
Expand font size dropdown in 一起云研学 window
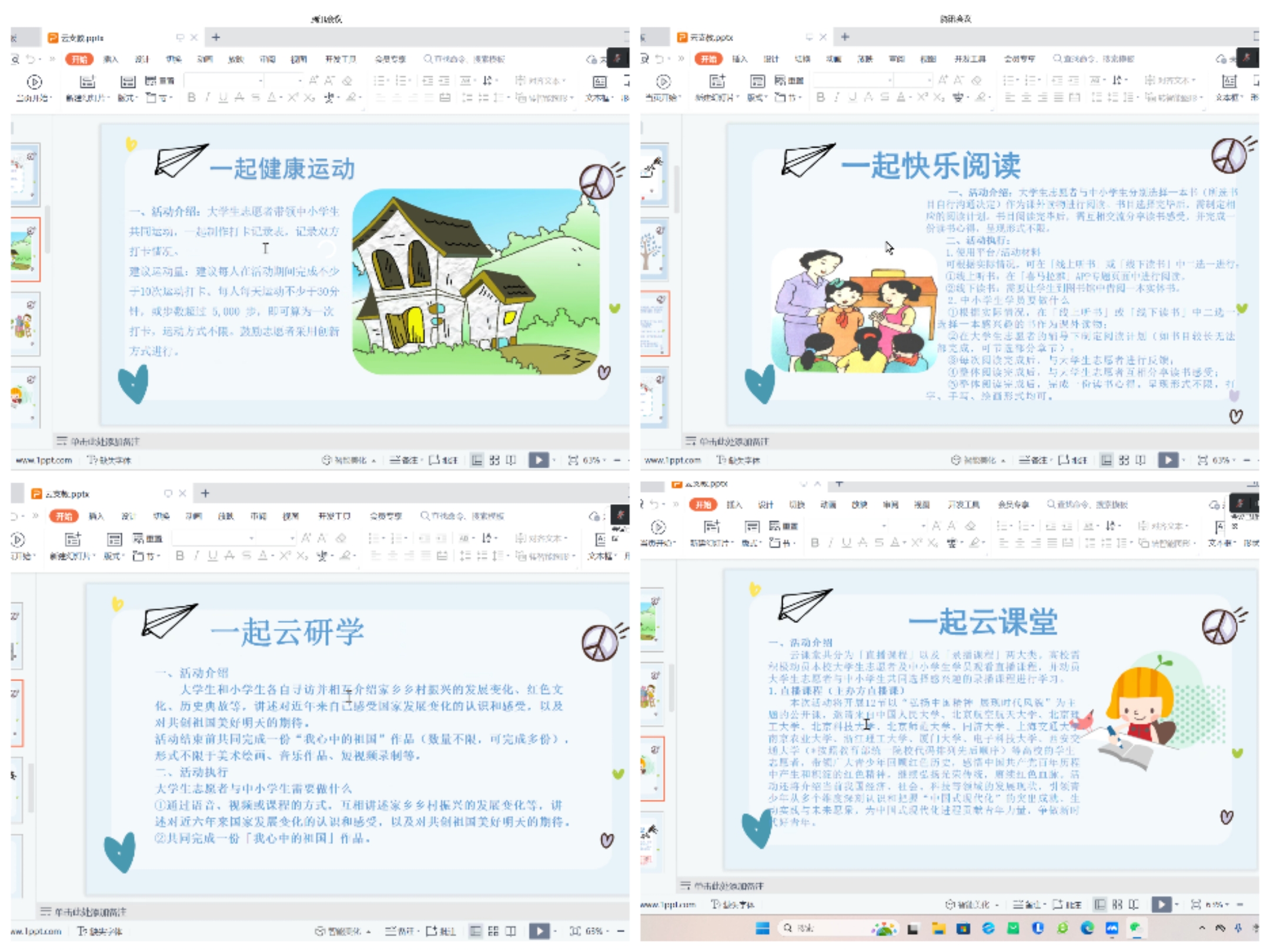point(292,538)
